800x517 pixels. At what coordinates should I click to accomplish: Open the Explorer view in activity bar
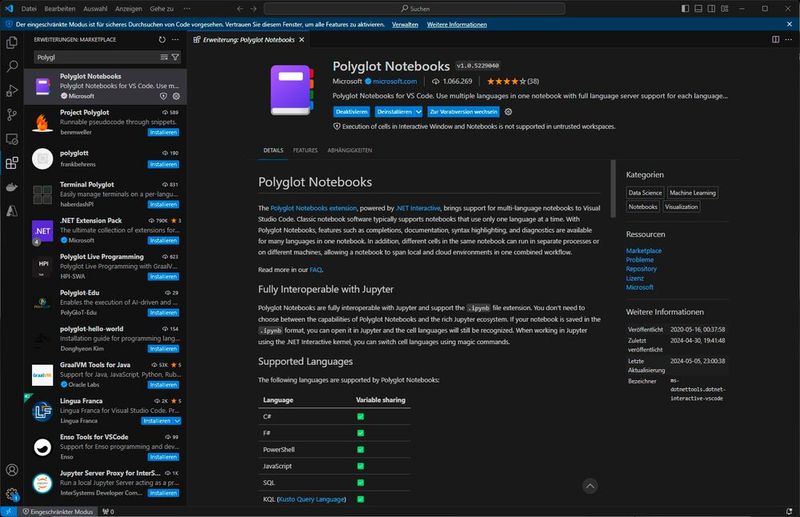12,42
